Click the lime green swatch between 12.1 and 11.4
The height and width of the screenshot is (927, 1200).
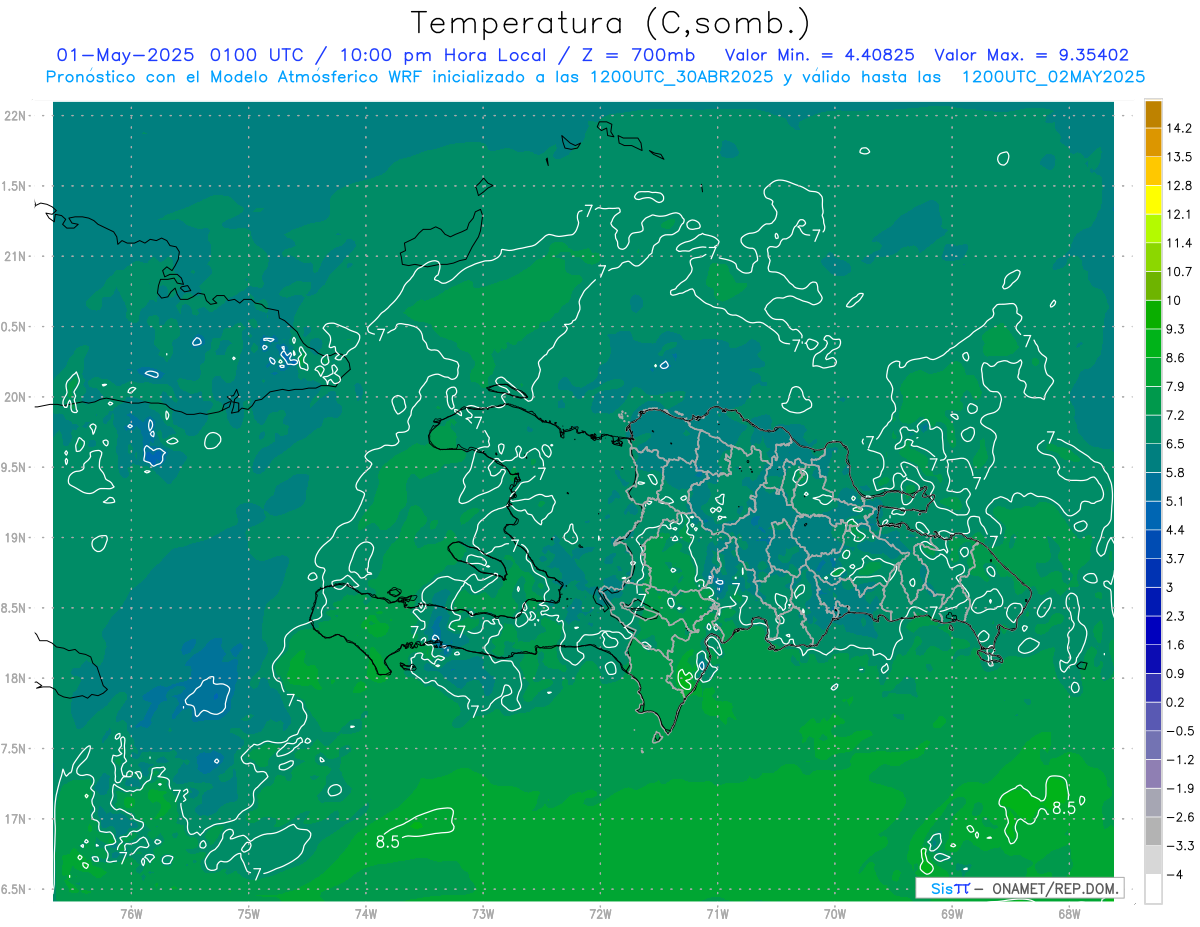(1153, 229)
